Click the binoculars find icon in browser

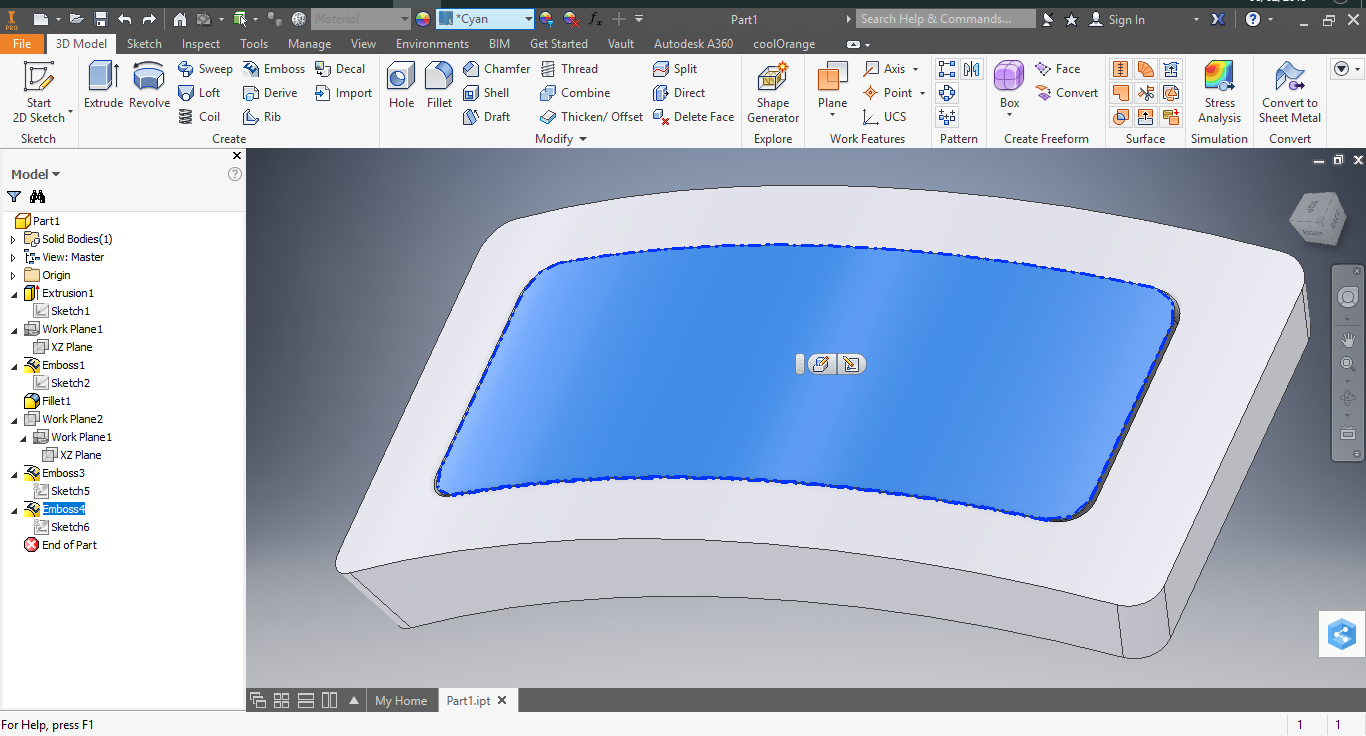(x=37, y=197)
